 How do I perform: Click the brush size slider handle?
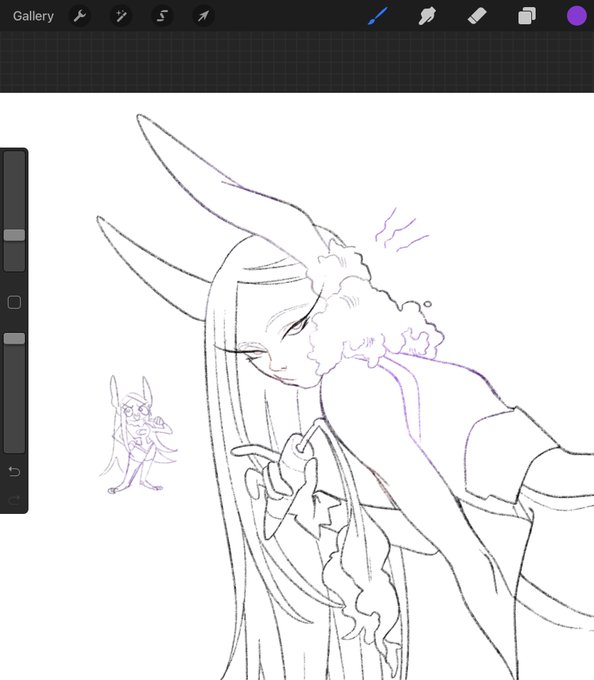(14, 235)
